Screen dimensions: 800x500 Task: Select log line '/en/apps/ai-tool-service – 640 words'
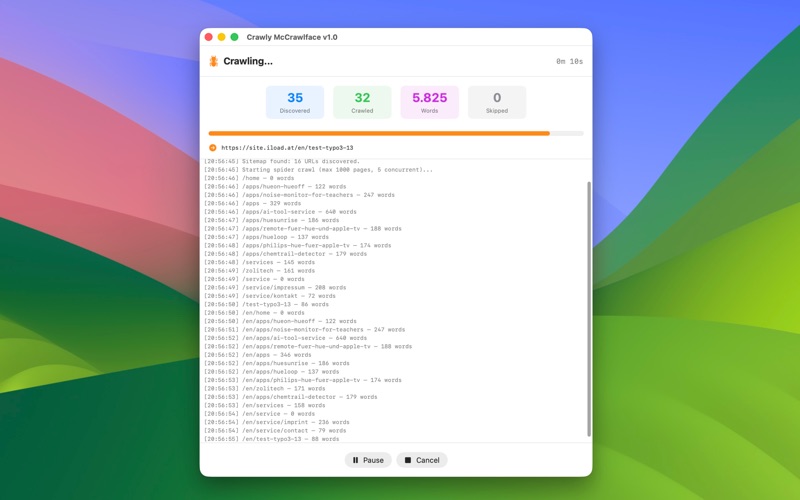286,338
